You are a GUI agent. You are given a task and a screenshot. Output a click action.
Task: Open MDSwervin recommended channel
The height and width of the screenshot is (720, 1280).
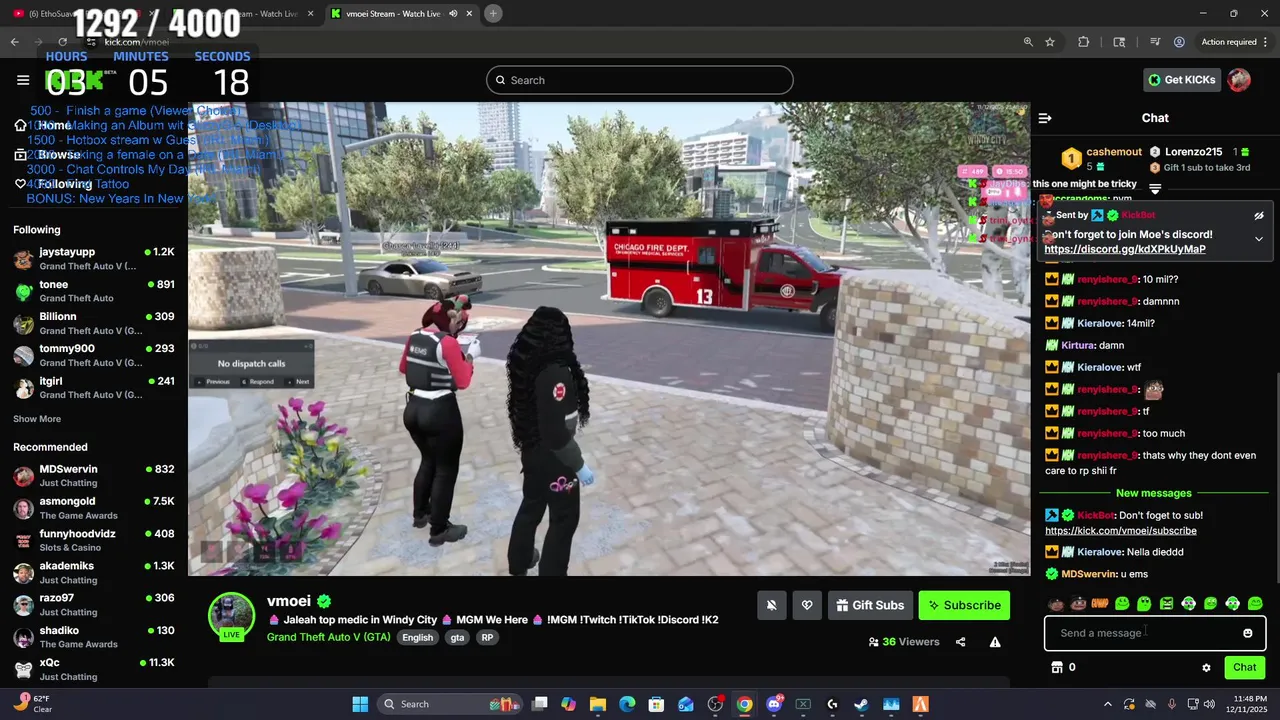94,476
